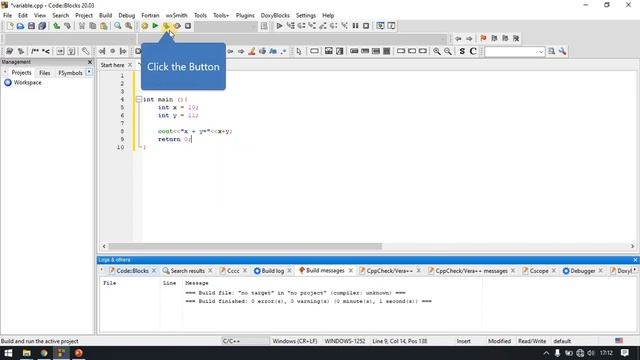Click the Cut scissors icon
Viewport: 640px width, 360px height.
coord(82,26)
